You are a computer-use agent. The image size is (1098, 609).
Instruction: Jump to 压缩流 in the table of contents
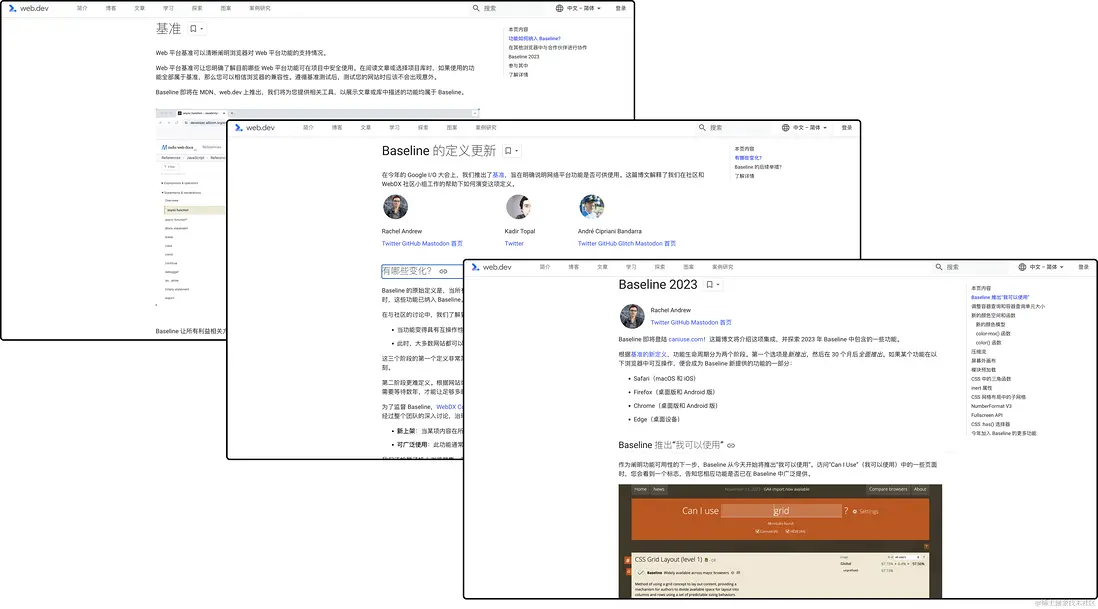coord(978,351)
